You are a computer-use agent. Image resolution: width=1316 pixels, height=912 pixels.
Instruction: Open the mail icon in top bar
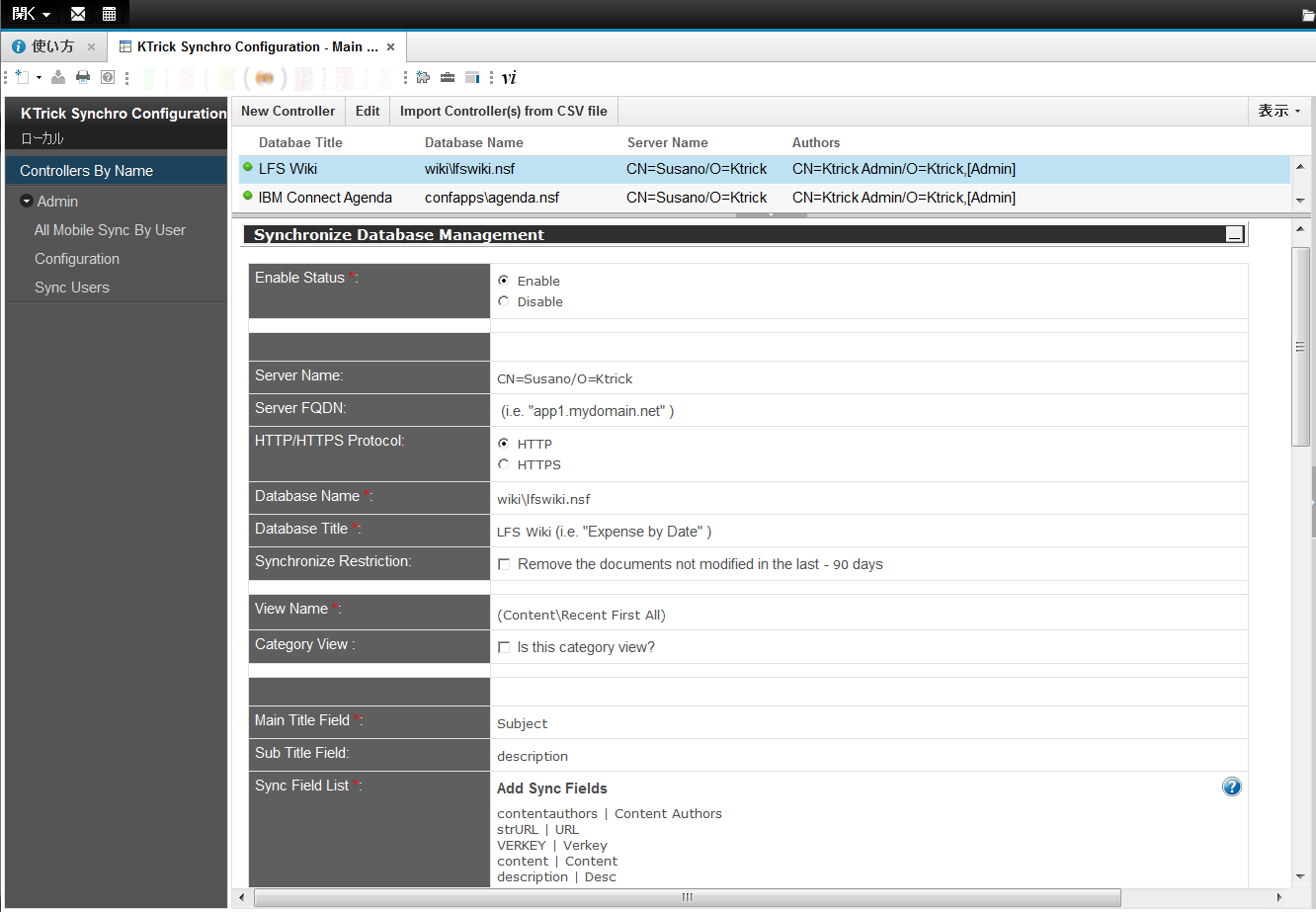78,14
